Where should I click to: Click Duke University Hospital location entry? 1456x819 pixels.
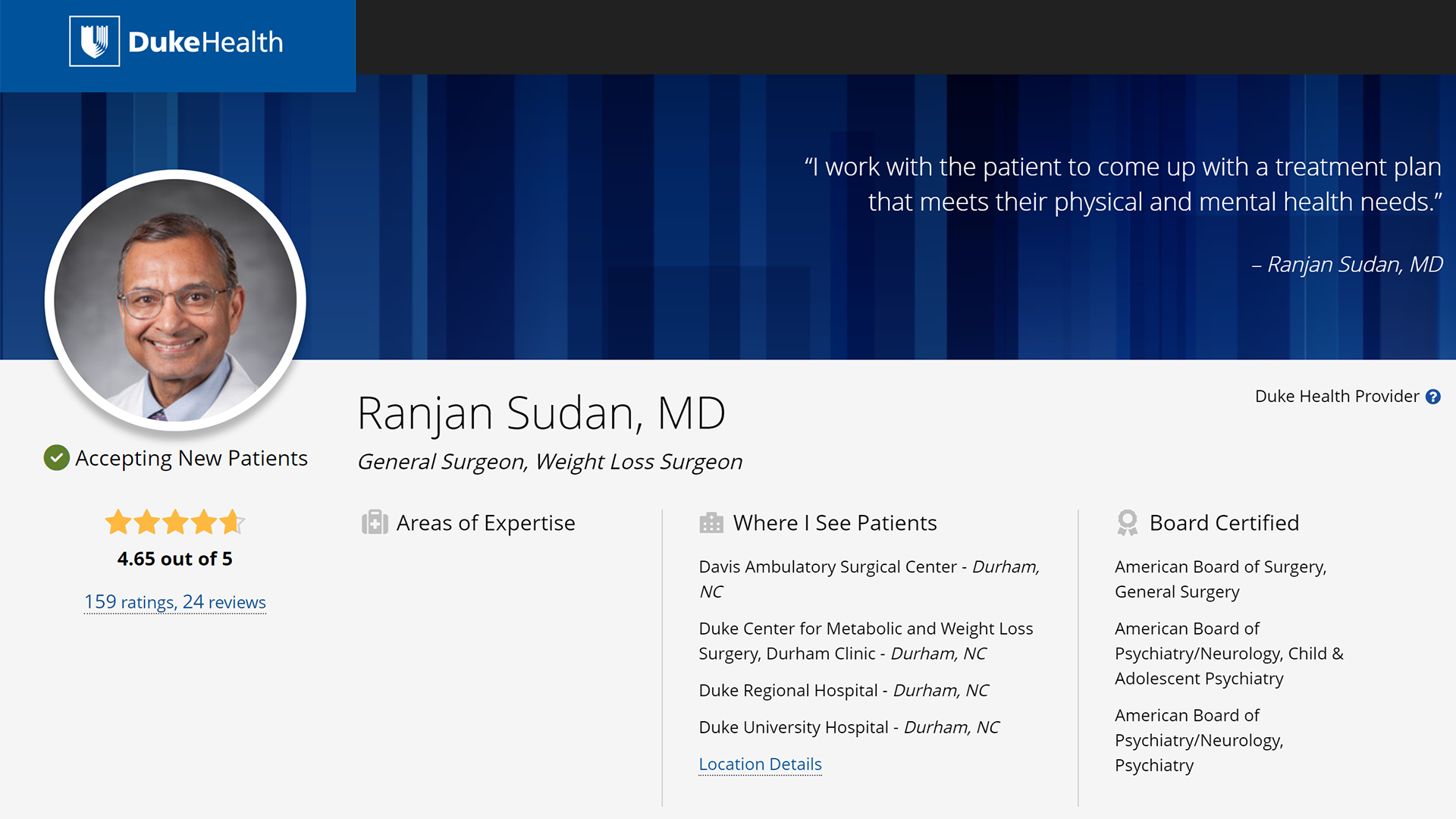(x=849, y=727)
